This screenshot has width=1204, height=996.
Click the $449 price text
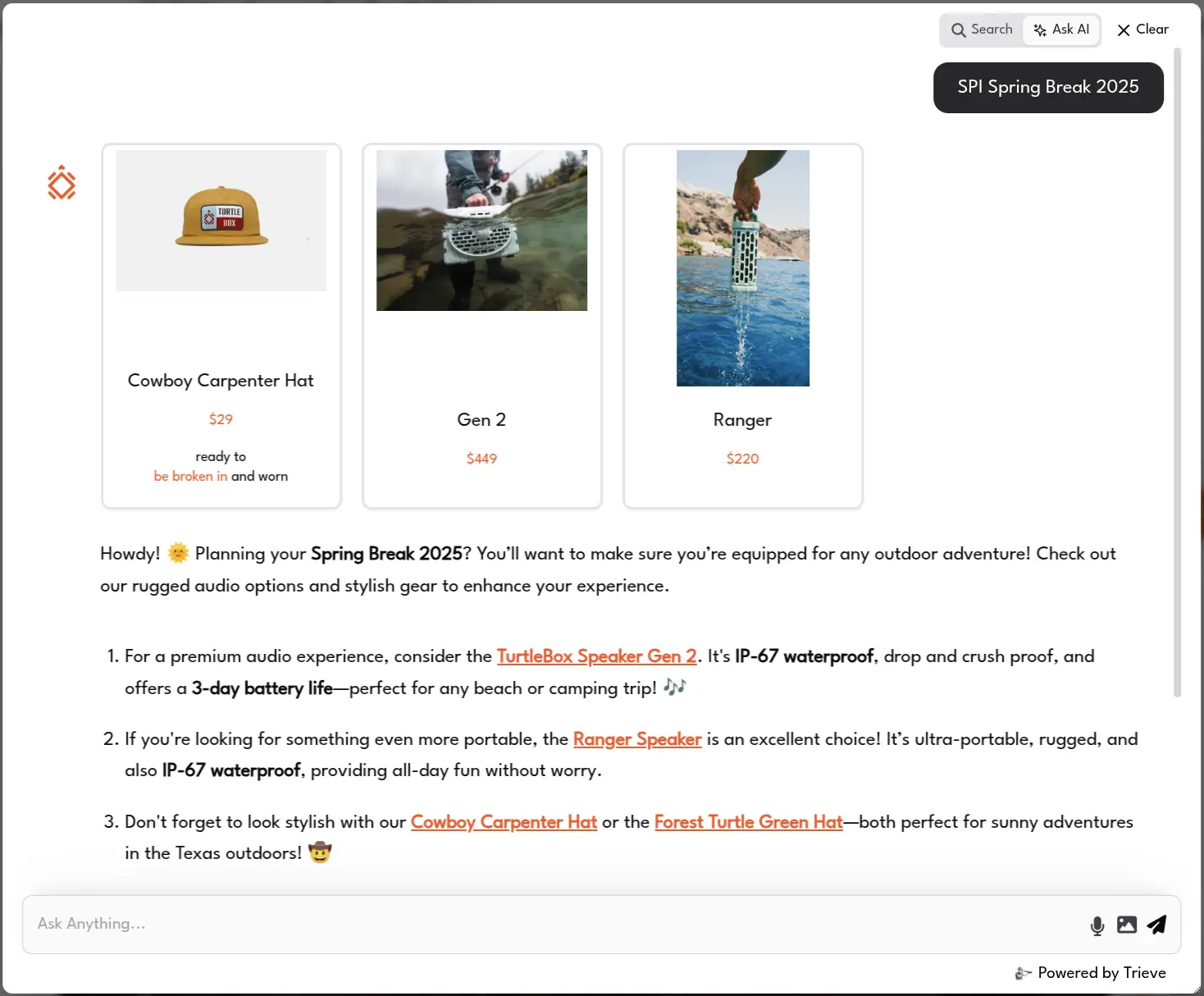click(x=481, y=459)
